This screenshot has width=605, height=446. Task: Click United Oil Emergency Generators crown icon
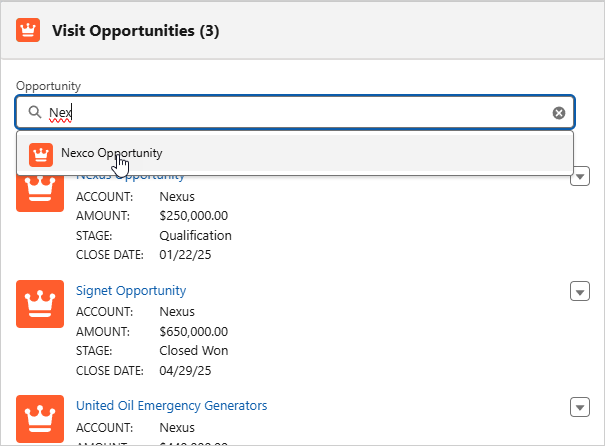tap(40, 419)
